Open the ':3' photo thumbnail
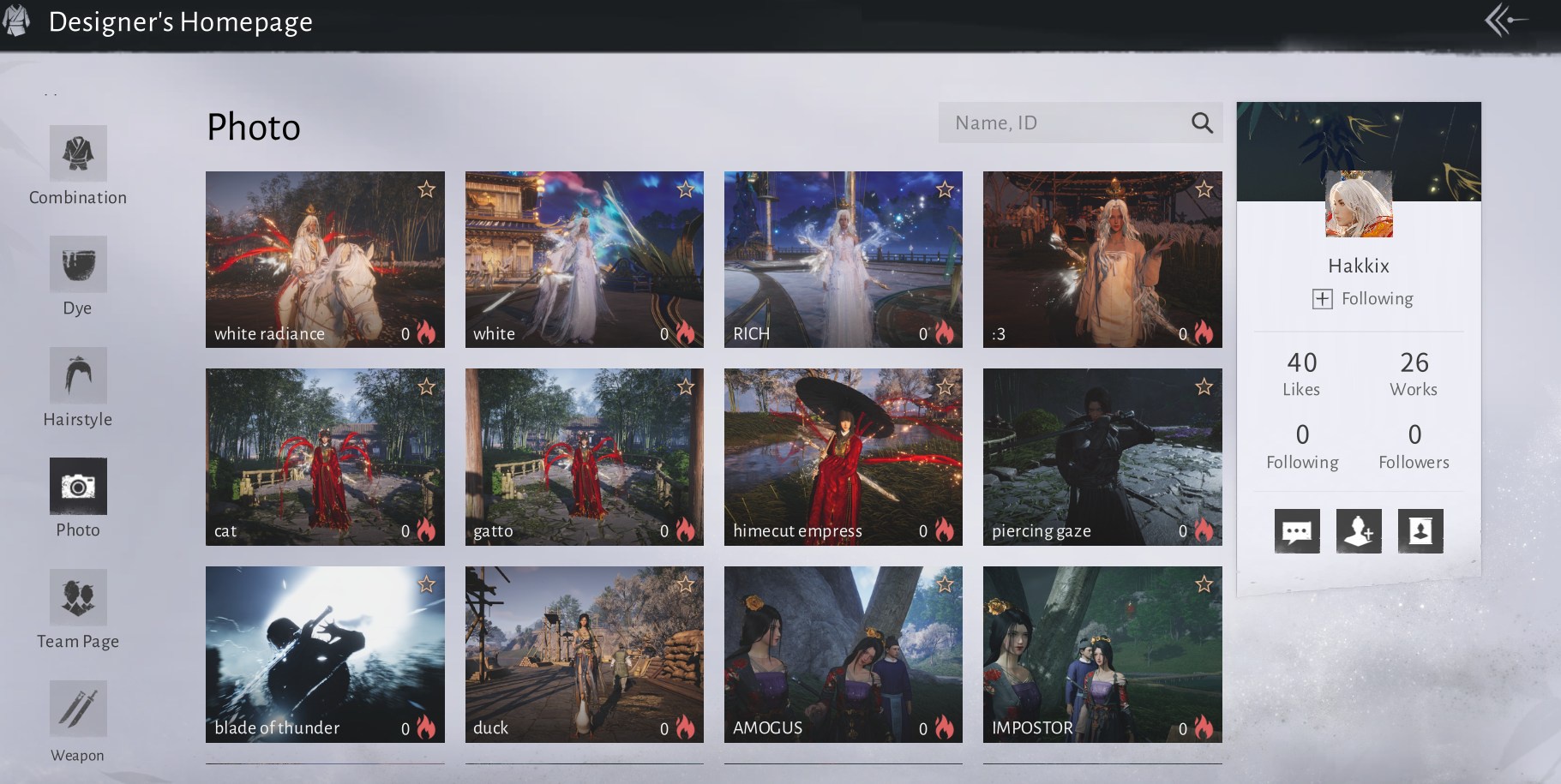Image resolution: width=1561 pixels, height=784 pixels. click(1102, 260)
